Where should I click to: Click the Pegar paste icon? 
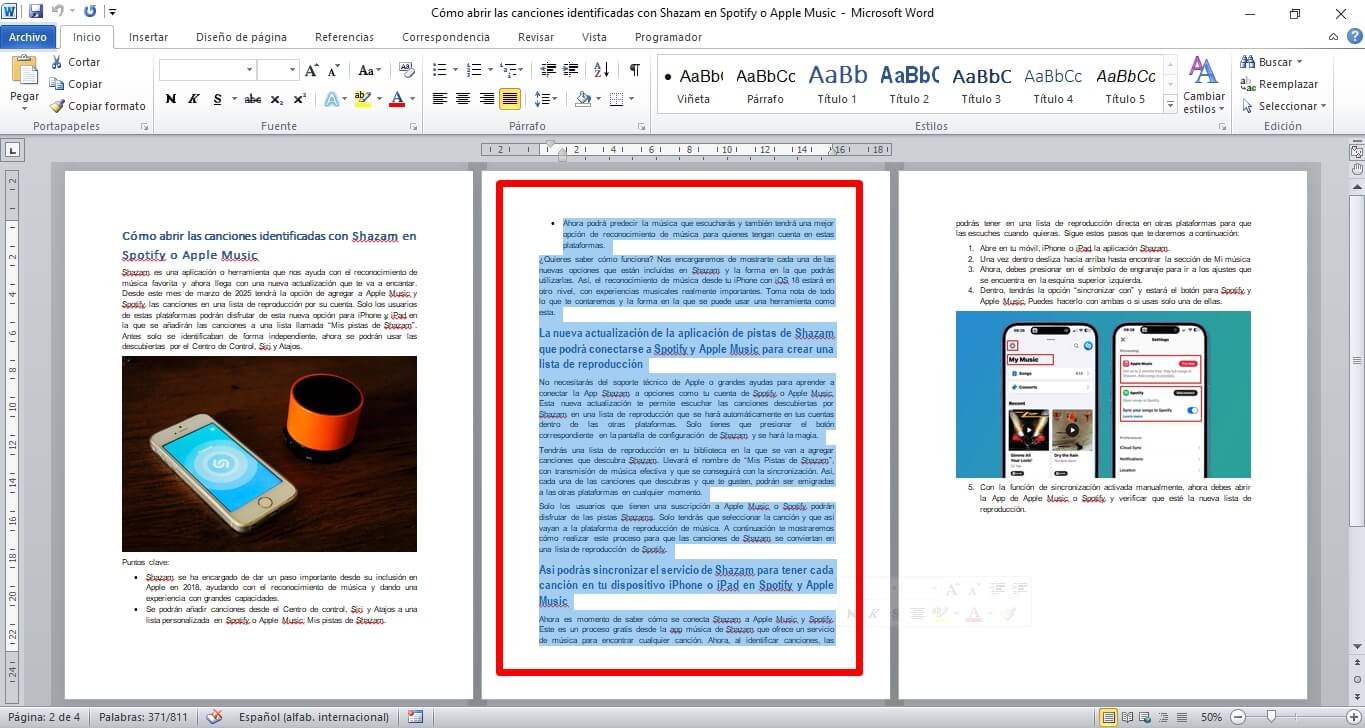pyautogui.click(x=24, y=72)
